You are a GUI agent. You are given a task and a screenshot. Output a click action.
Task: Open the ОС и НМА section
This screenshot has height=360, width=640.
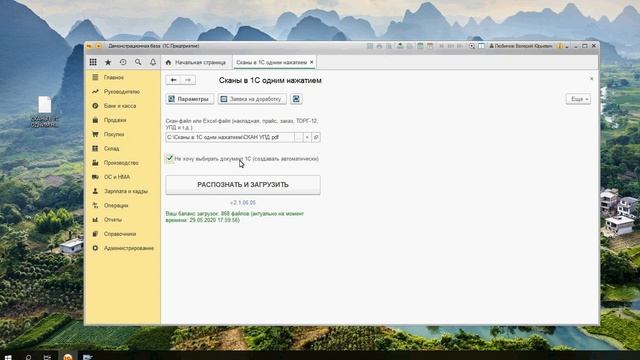pyautogui.click(x=117, y=177)
